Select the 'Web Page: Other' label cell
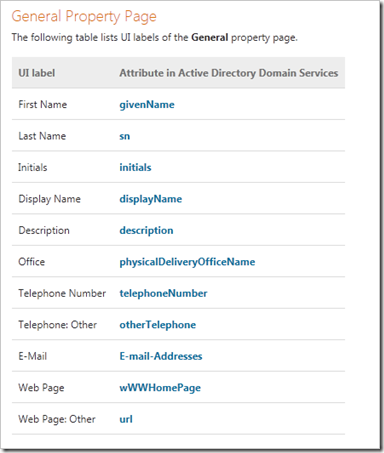The height and width of the screenshot is (453, 384). pos(57,419)
